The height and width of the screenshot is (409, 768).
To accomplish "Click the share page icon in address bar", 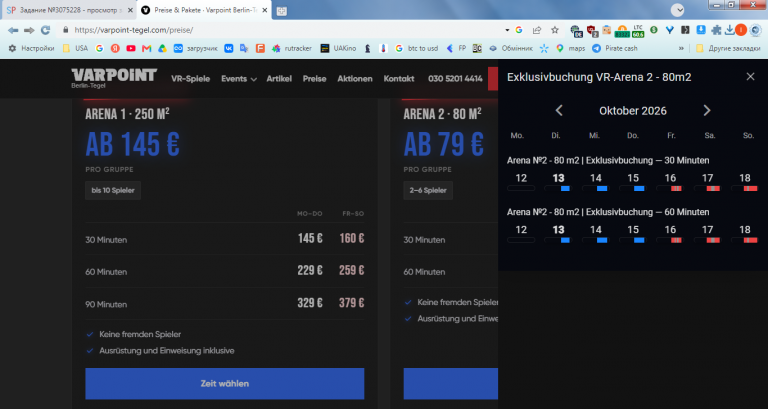I will 537,30.
